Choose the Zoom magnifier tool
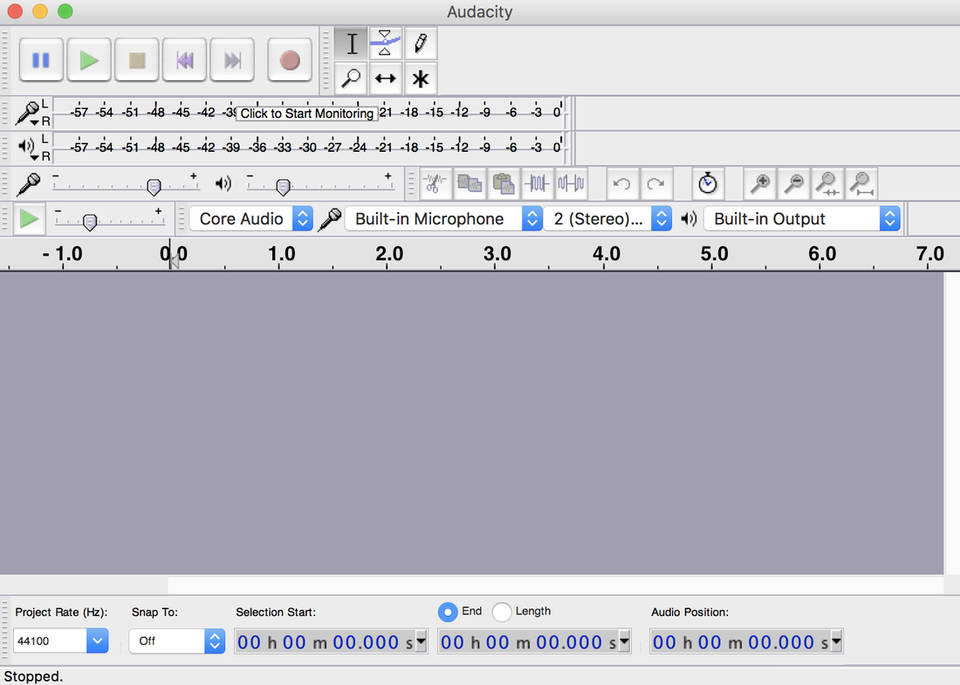 351,78
